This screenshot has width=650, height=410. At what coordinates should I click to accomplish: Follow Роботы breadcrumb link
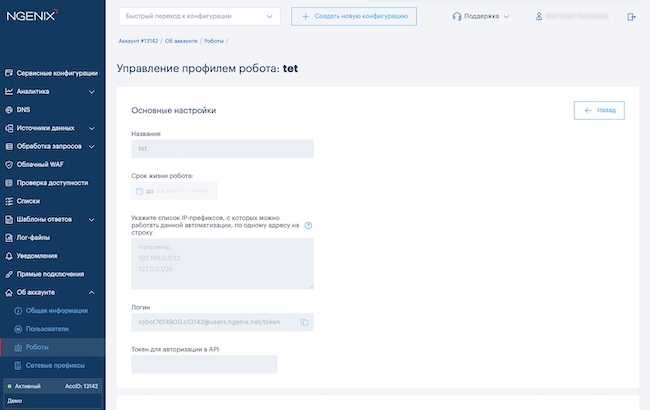(214, 41)
